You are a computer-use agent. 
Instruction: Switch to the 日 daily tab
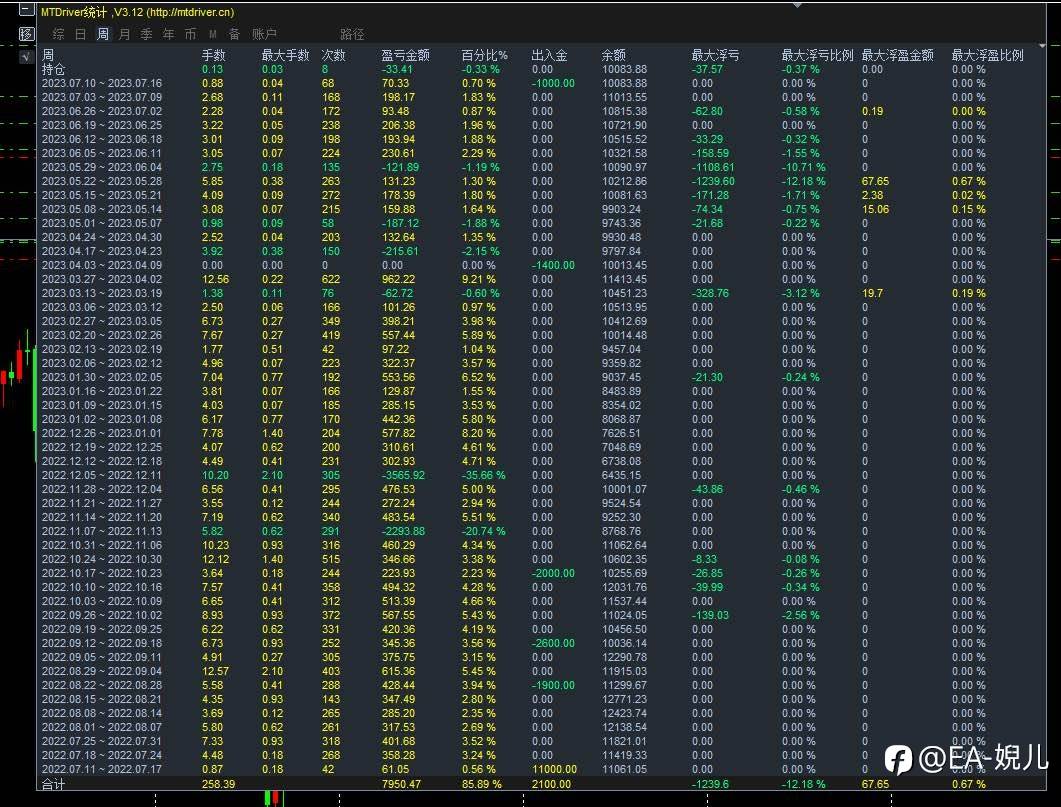(81, 34)
